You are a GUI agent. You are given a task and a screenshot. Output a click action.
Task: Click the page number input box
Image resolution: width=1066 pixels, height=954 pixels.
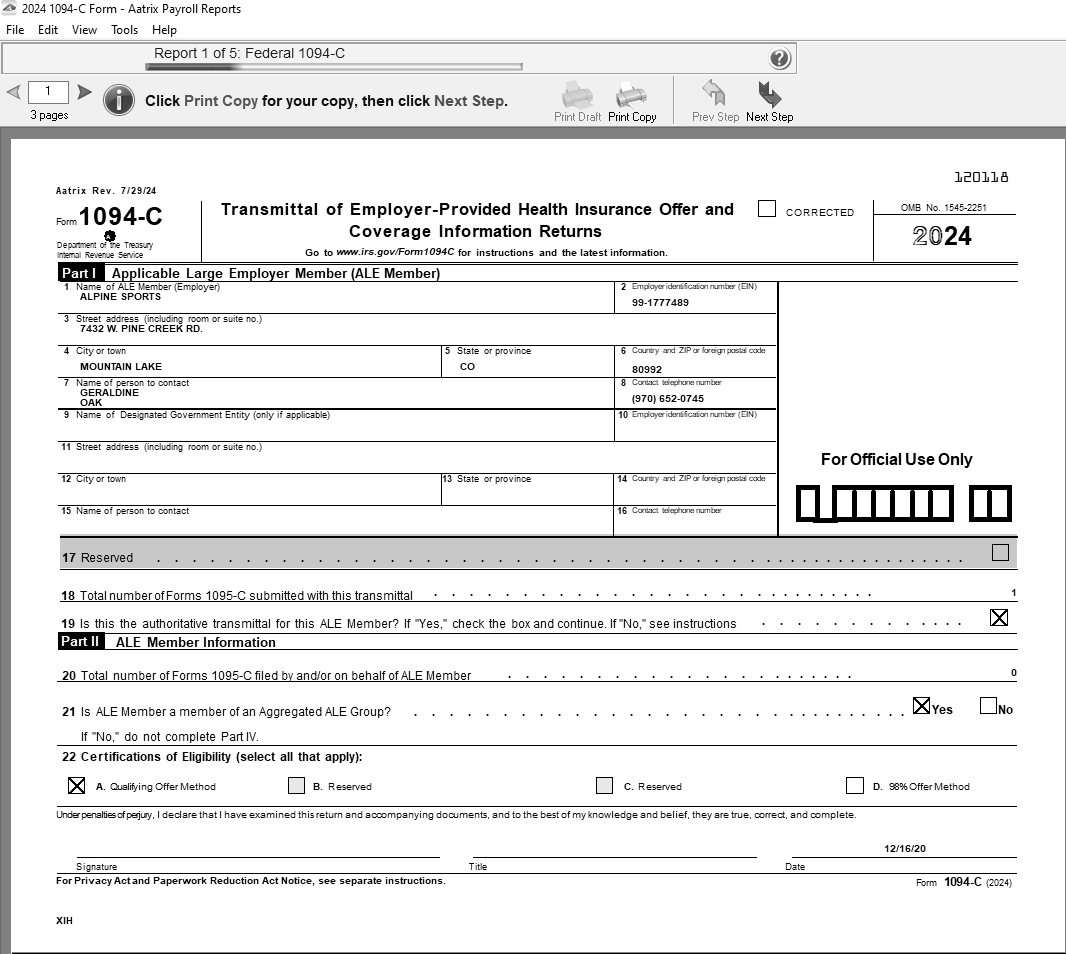pos(48,91)
